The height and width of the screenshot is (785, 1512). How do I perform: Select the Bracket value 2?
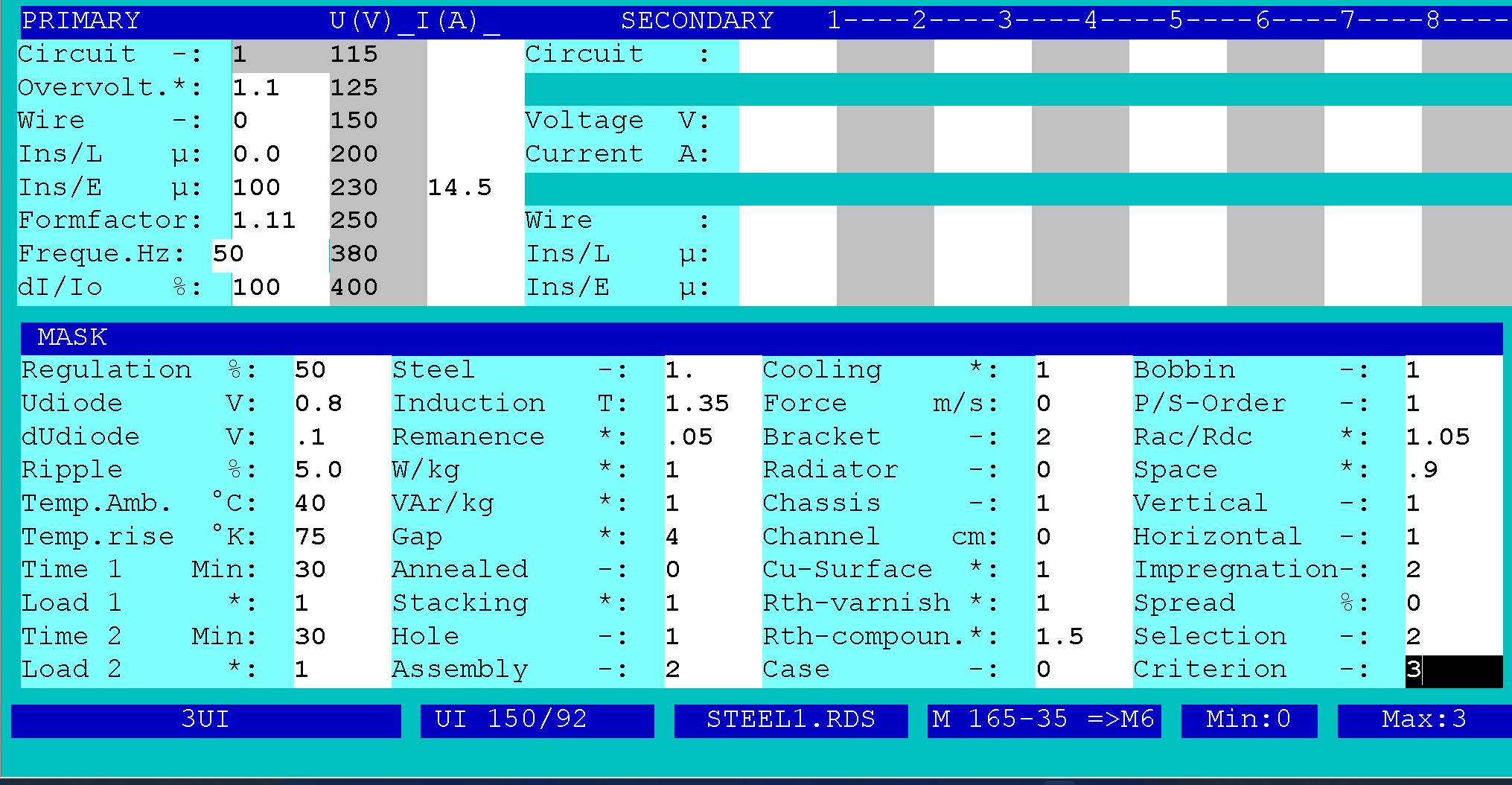tap(1084, 438)
